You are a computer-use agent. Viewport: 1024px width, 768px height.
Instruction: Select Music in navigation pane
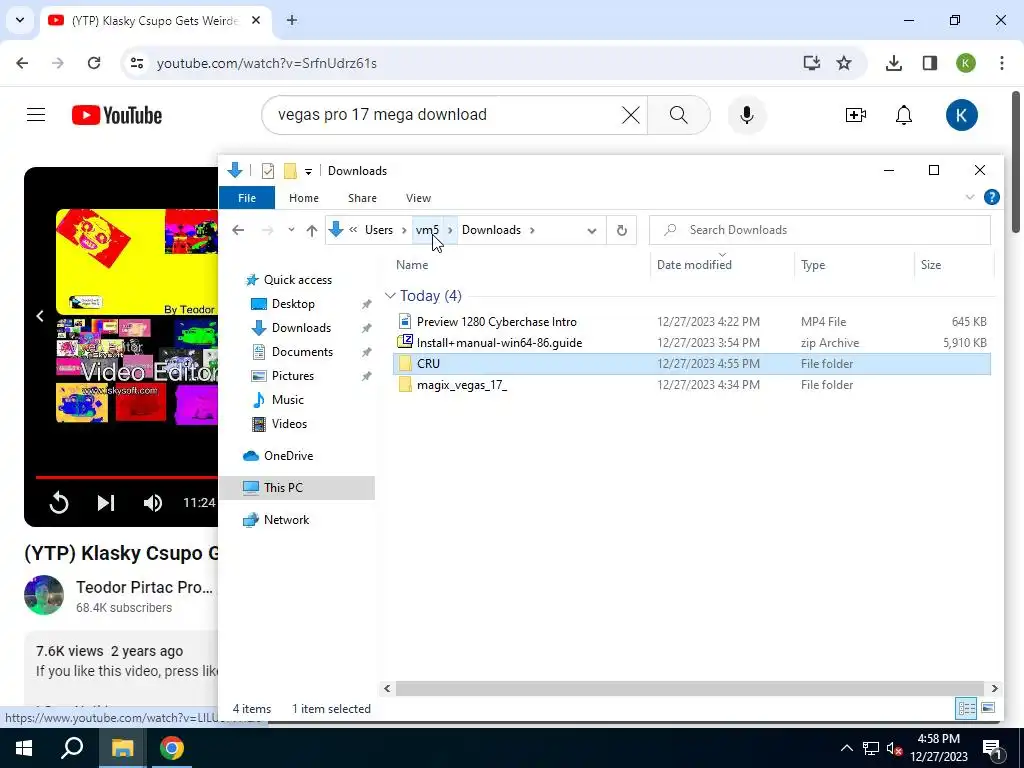287,400
